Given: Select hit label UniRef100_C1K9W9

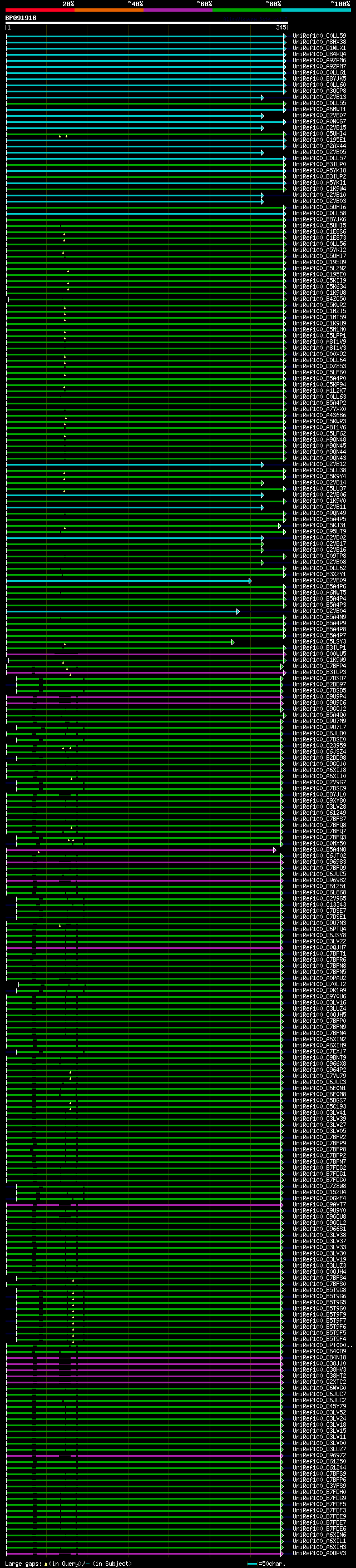Looking at the screenshot, I should pyautogui.click(x=319, y=660).
